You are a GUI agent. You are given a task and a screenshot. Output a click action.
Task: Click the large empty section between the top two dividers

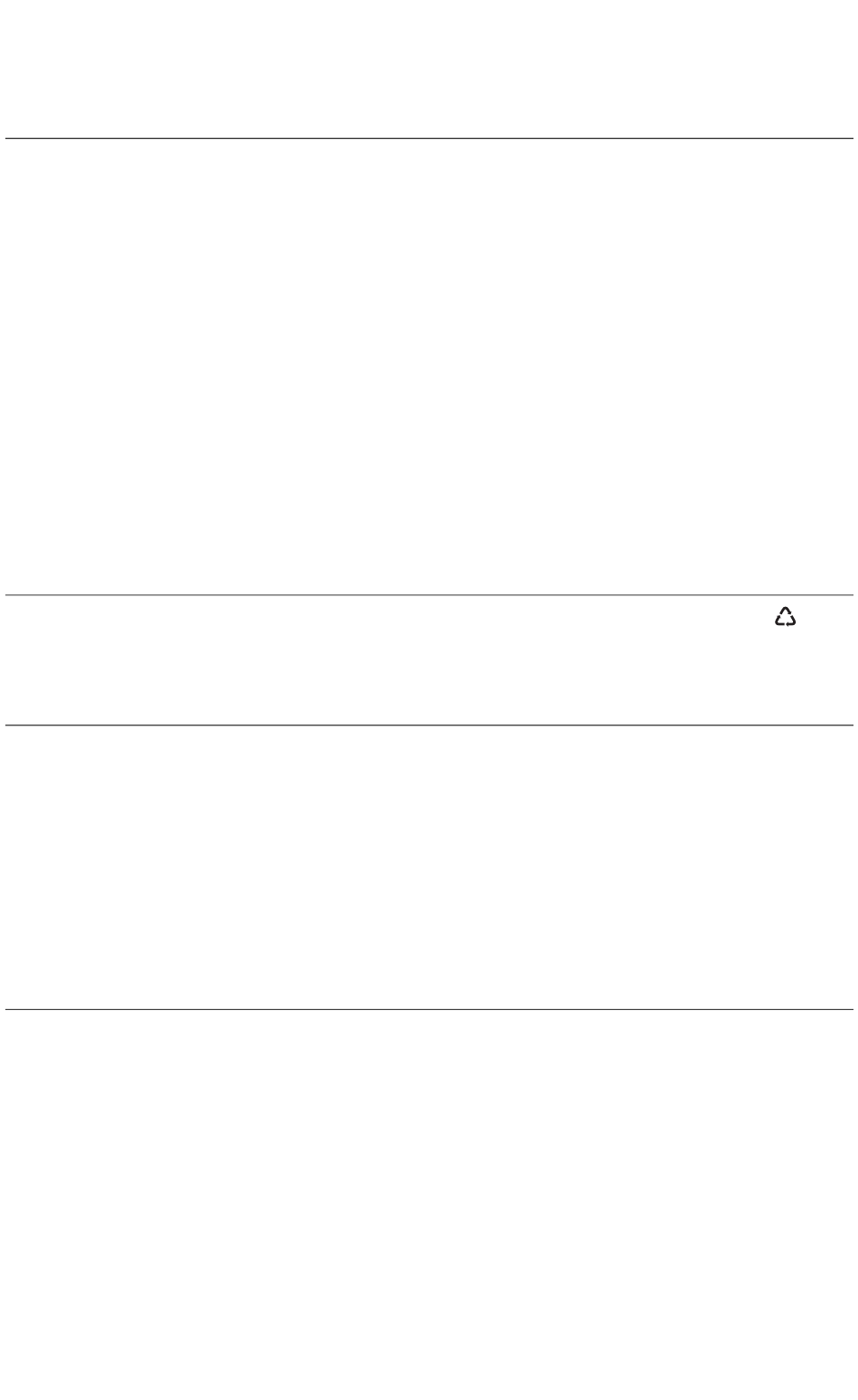click(429, 366)
